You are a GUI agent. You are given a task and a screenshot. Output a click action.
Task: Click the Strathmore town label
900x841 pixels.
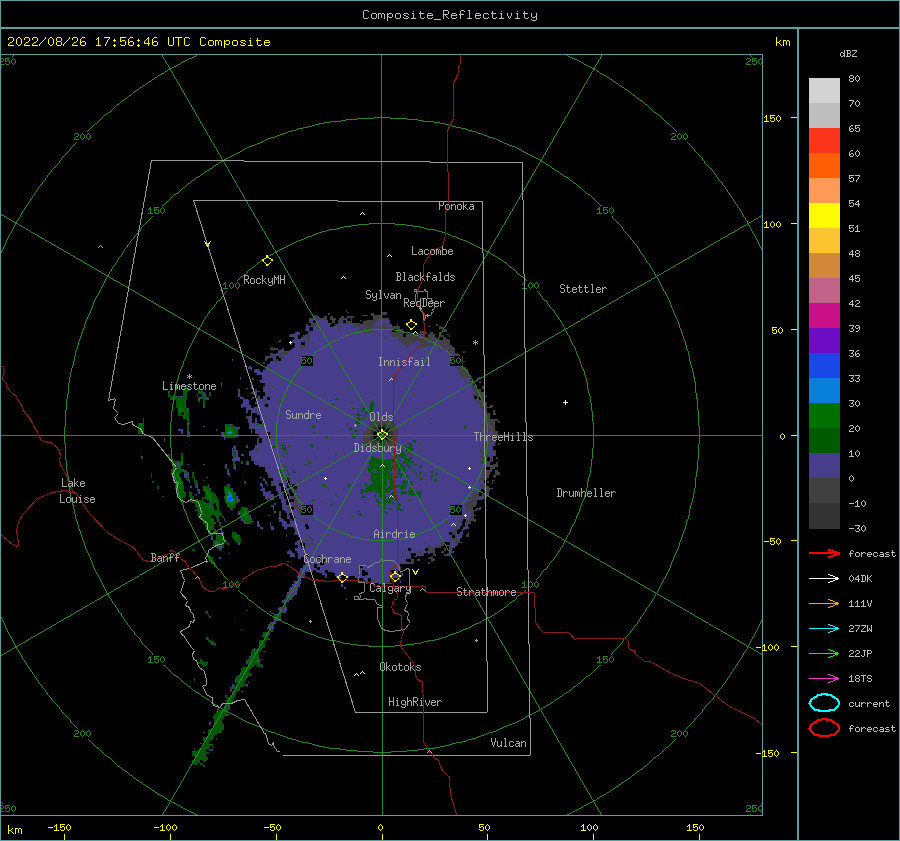(486, 592)
